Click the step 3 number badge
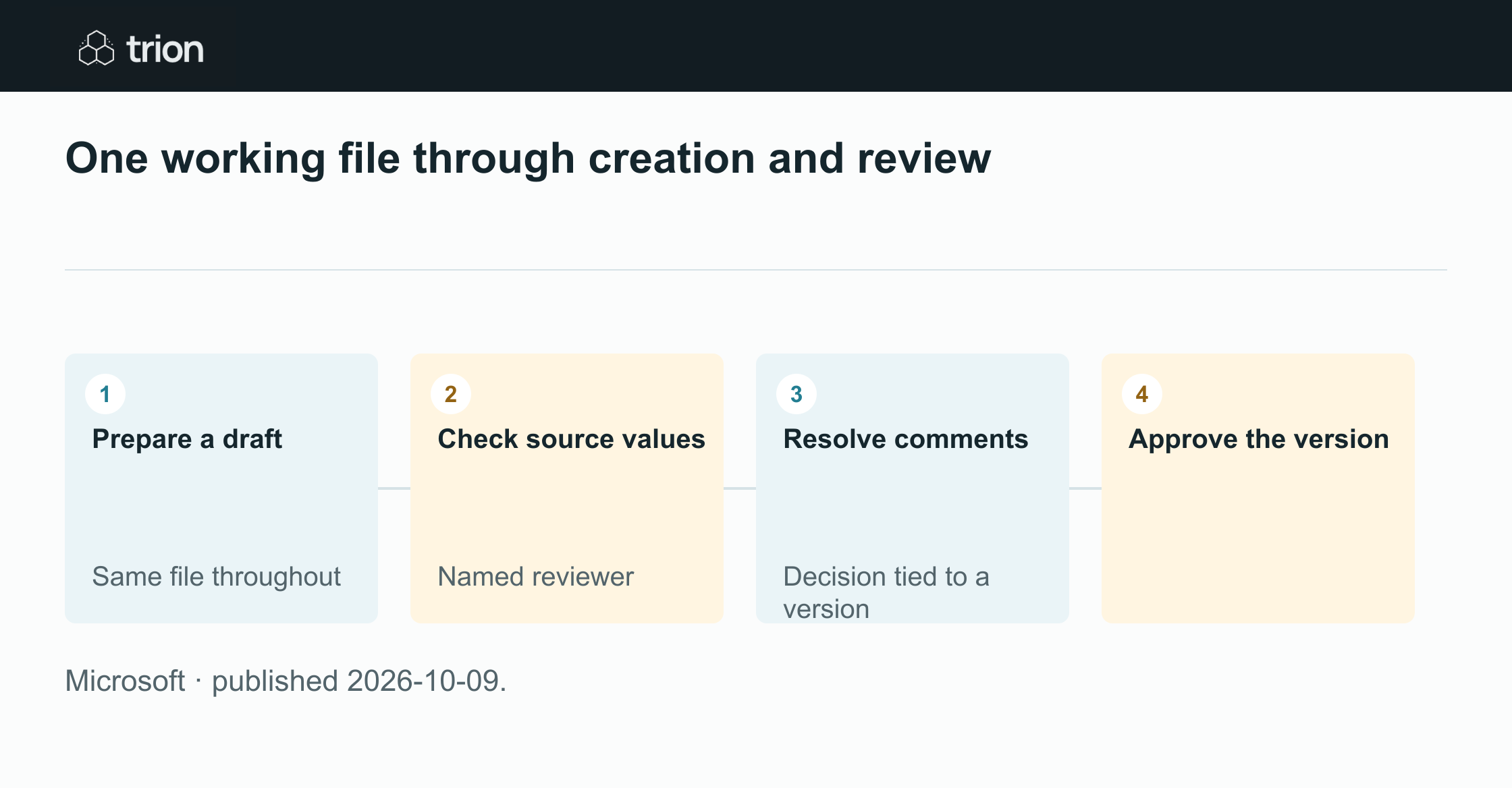 pos(796,394)
